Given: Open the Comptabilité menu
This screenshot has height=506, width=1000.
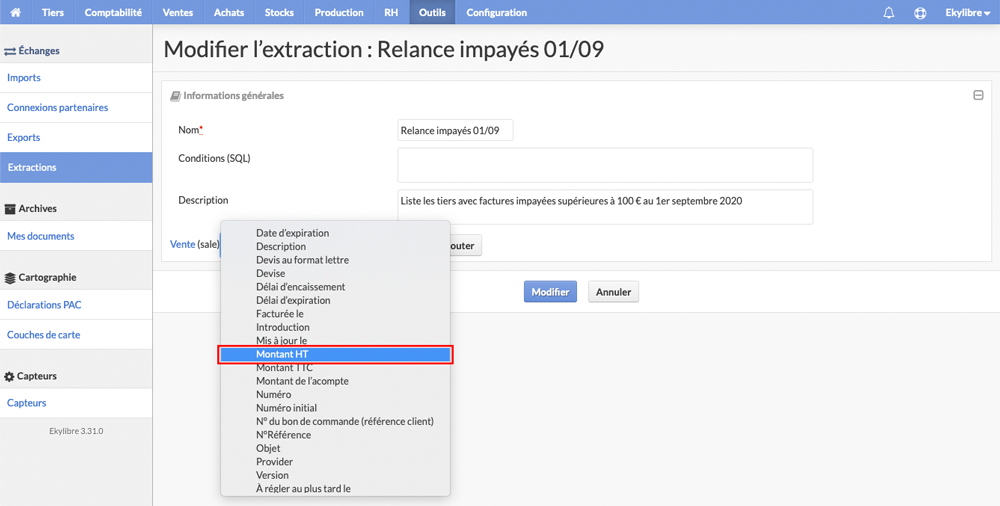Looking at the screenshot, I should (113, 12).
